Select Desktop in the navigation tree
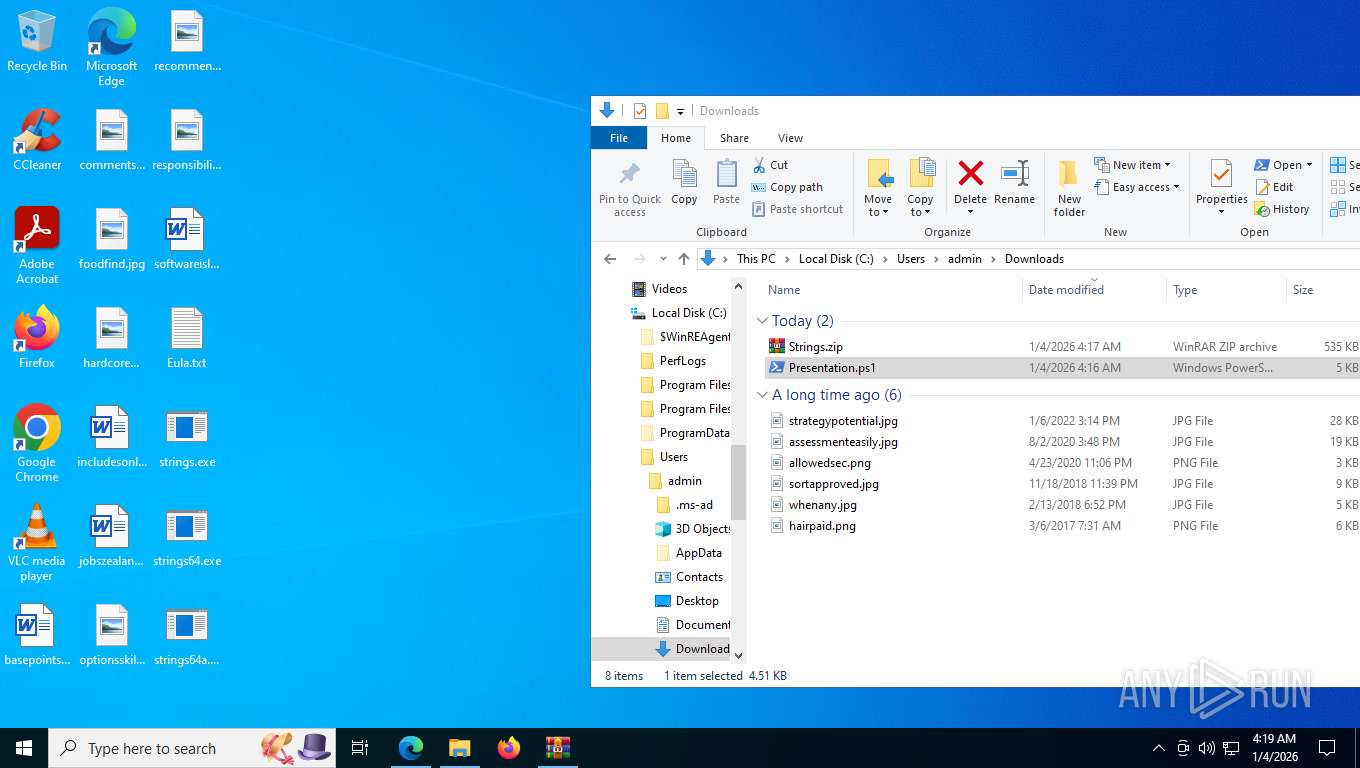1360x768 pixels. [697, 601]
